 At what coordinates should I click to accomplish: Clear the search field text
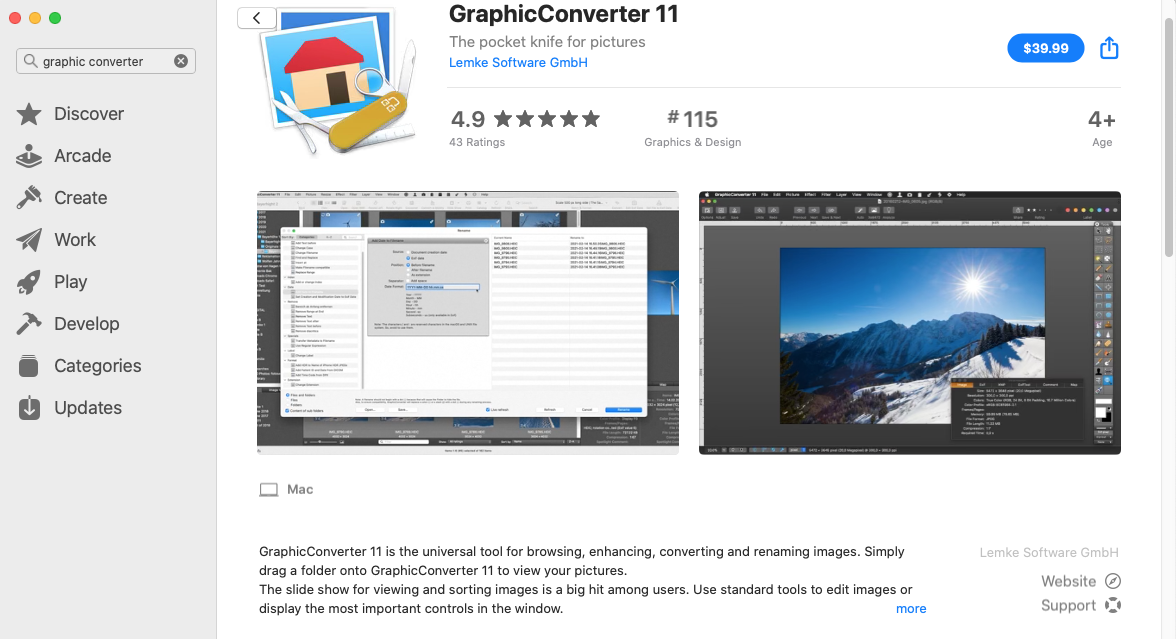coord(181,62)
